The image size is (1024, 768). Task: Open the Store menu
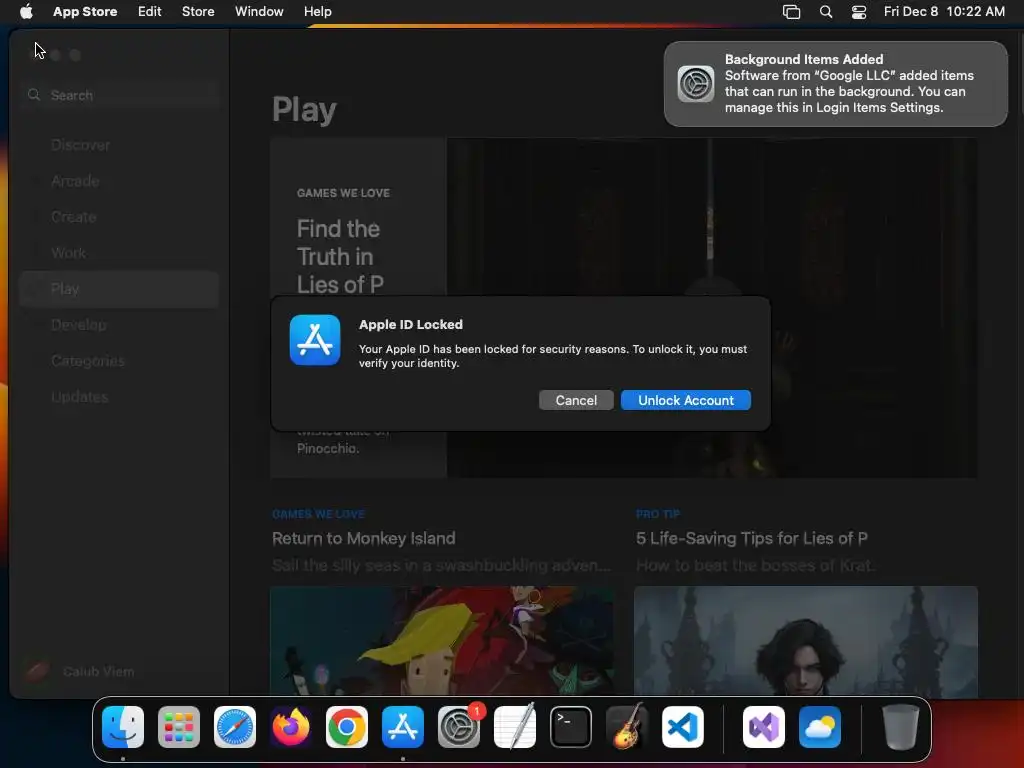click(198, 11)
